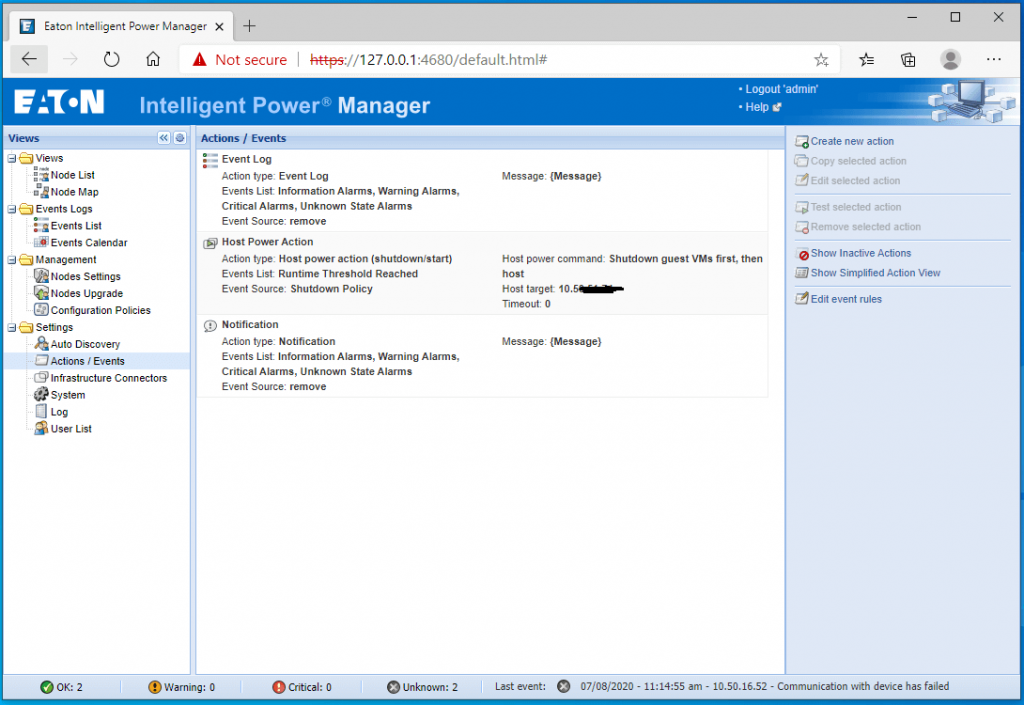Collapse the Settings folder
1024x705 pixels.
(x=12, y=328)
